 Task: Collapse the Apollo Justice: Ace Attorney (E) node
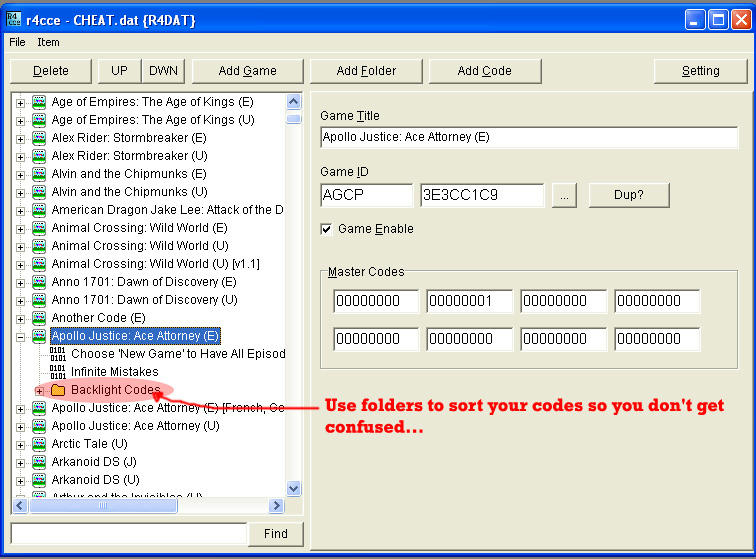20,337
